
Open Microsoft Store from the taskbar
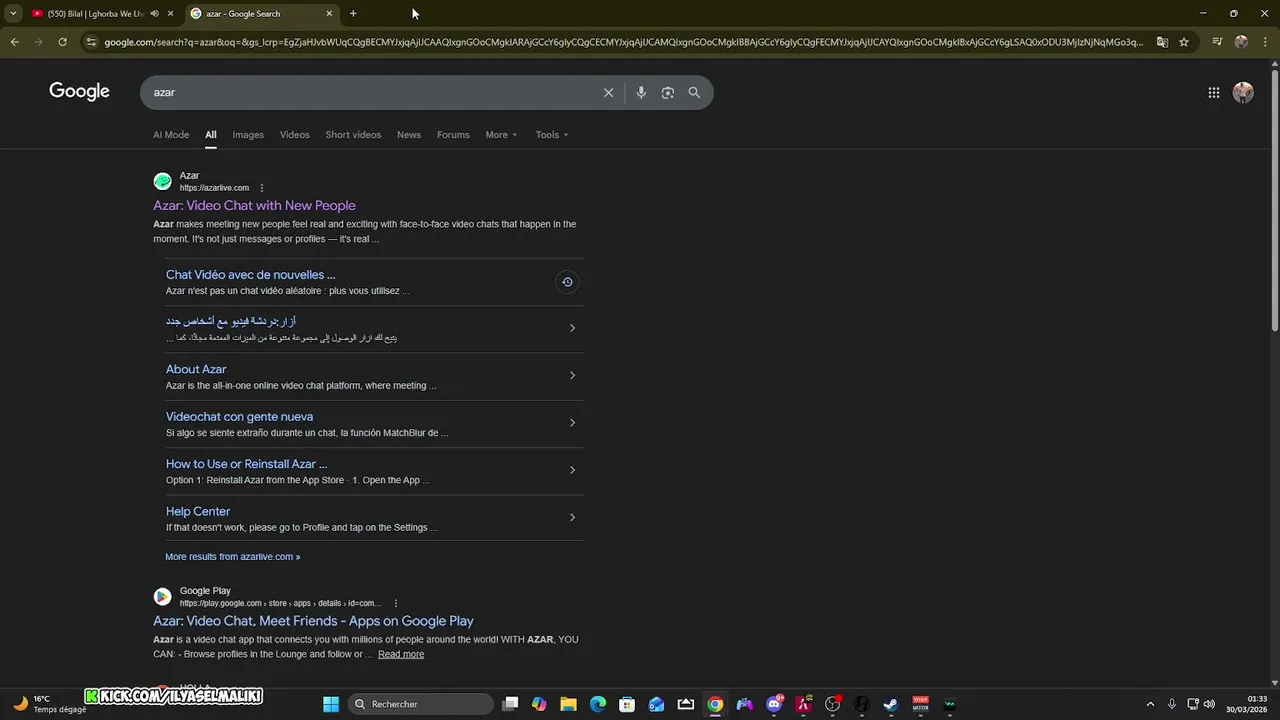click(x=627, y=704)
